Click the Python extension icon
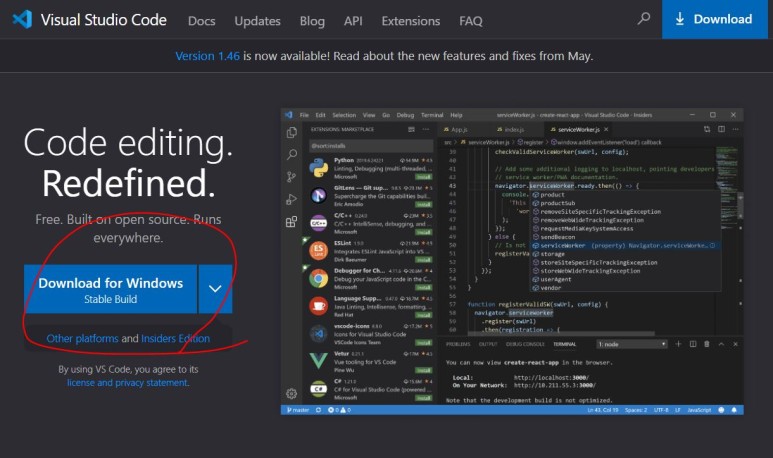The height and width of the screenshot is (458, 773). (x=318, y=168)
